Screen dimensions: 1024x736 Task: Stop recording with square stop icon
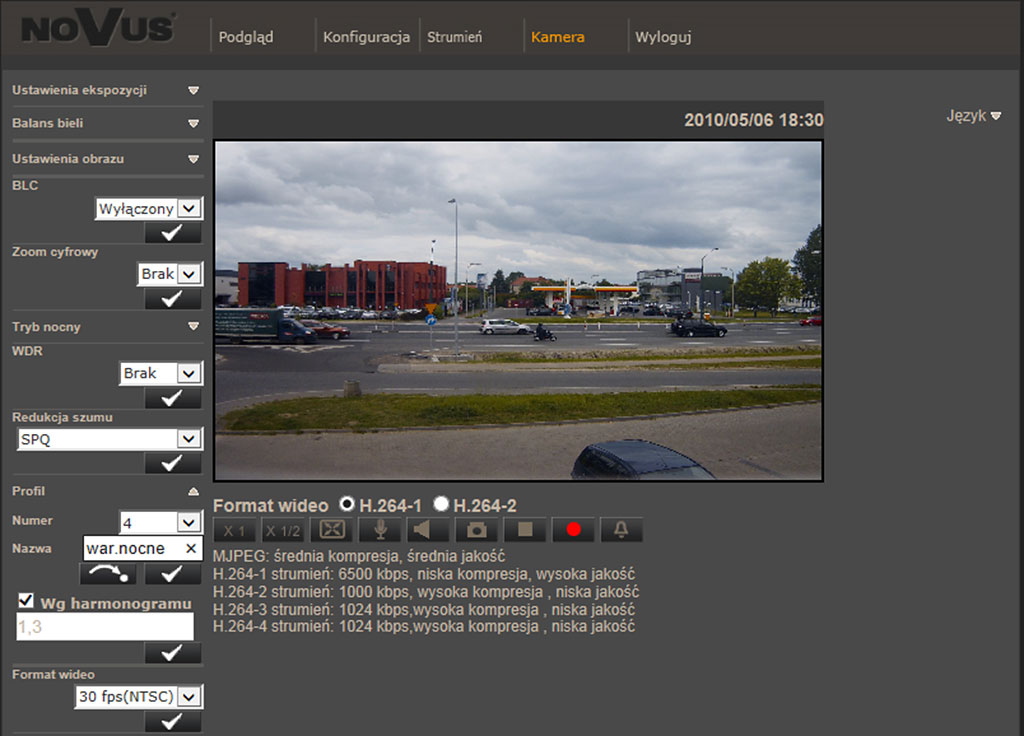point(525,530)
